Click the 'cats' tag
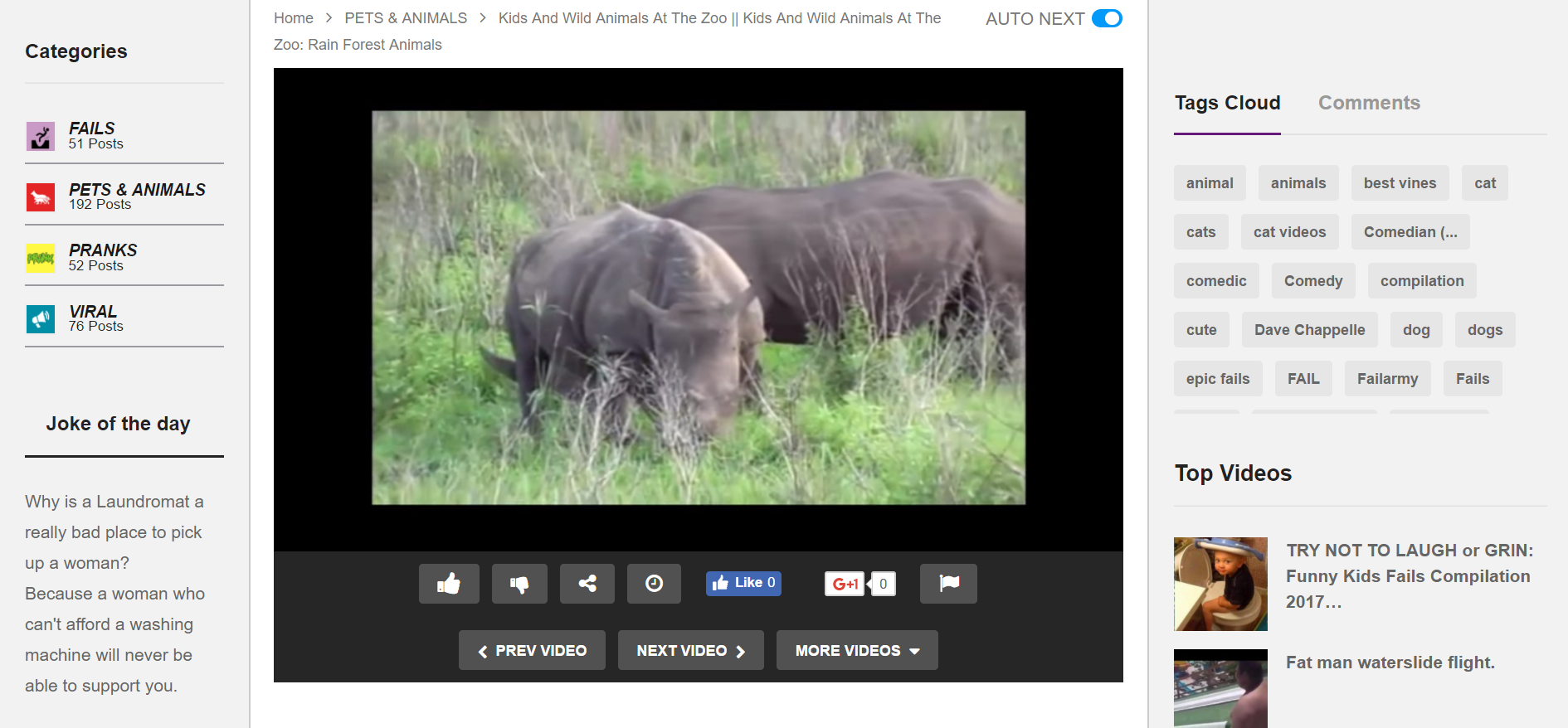Image resolution: width=1568 pixels, height=728 pixels. click(x=1200, y=232)
